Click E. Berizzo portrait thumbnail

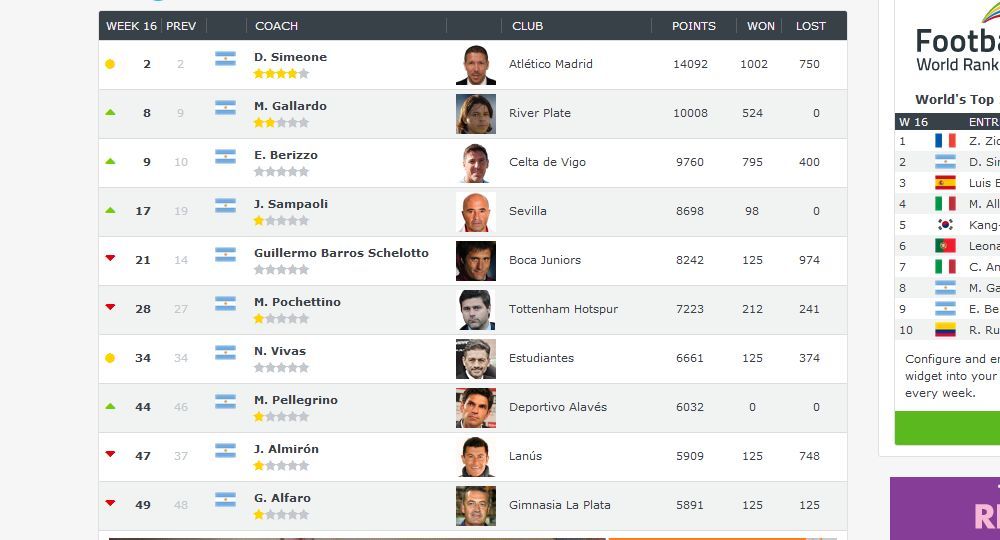coord(475,163)
